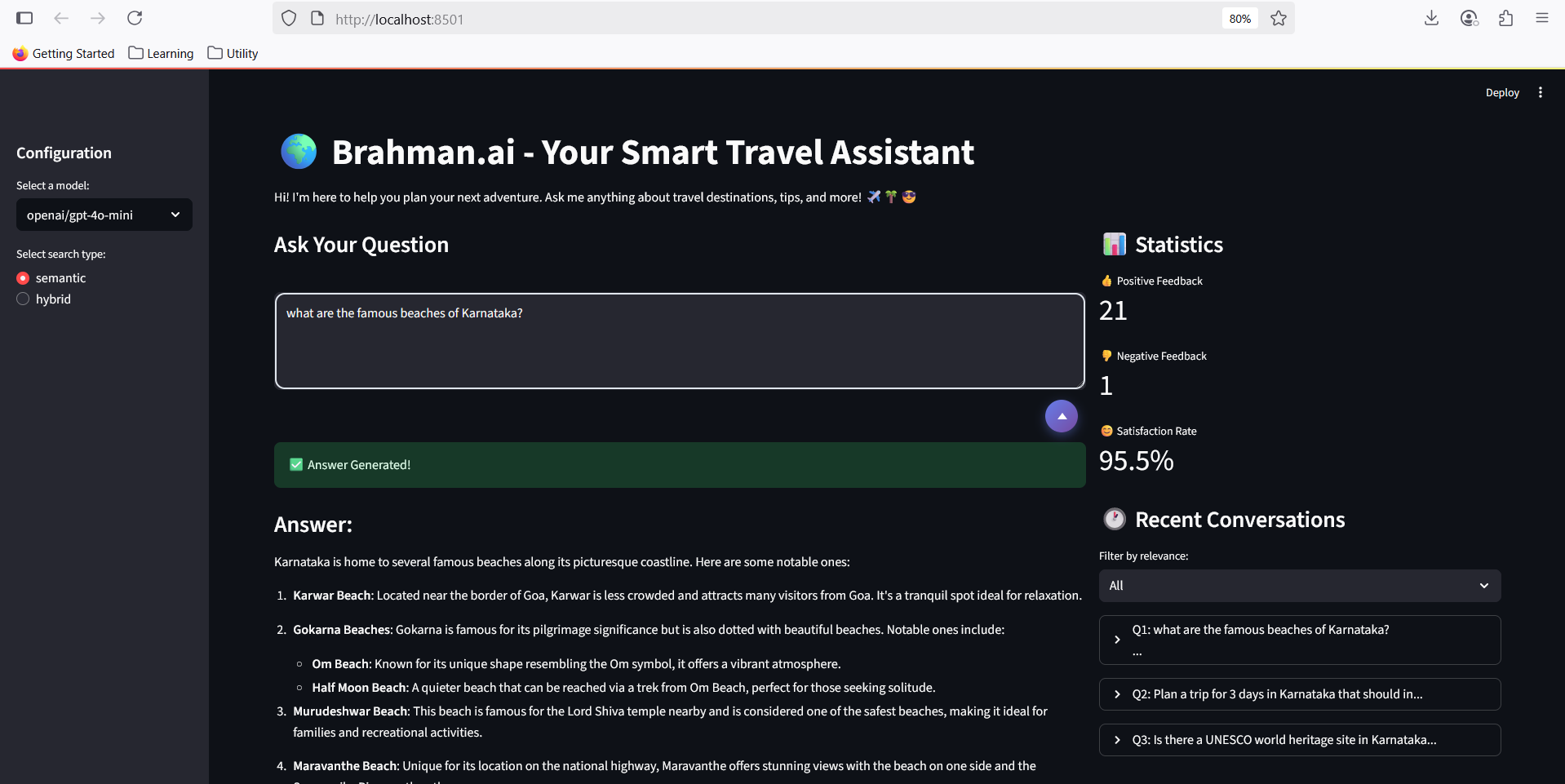Open the relevance filter dropdown showing All
The image size is (1565, 784).
[x=1299, y=585]
